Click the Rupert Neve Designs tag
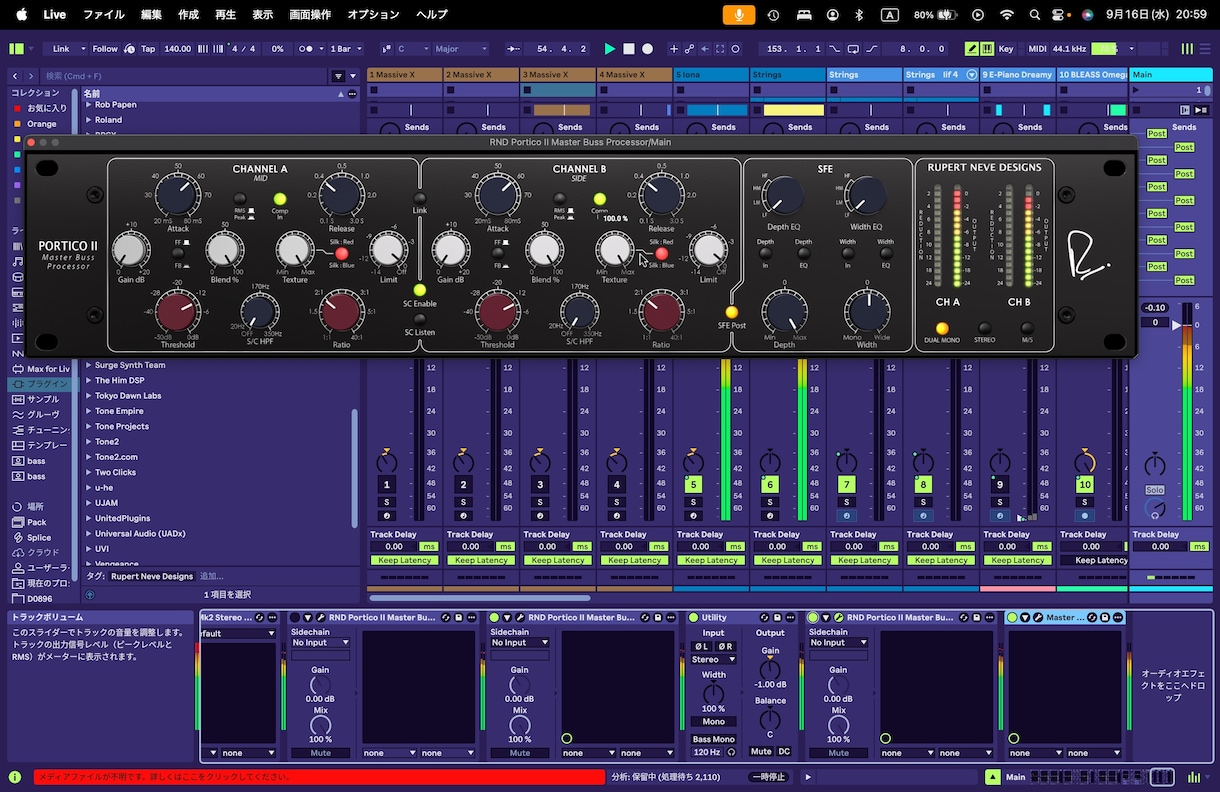Image resolution: width=1220 pixels, height=792 pixels. (x=152, y=576)
